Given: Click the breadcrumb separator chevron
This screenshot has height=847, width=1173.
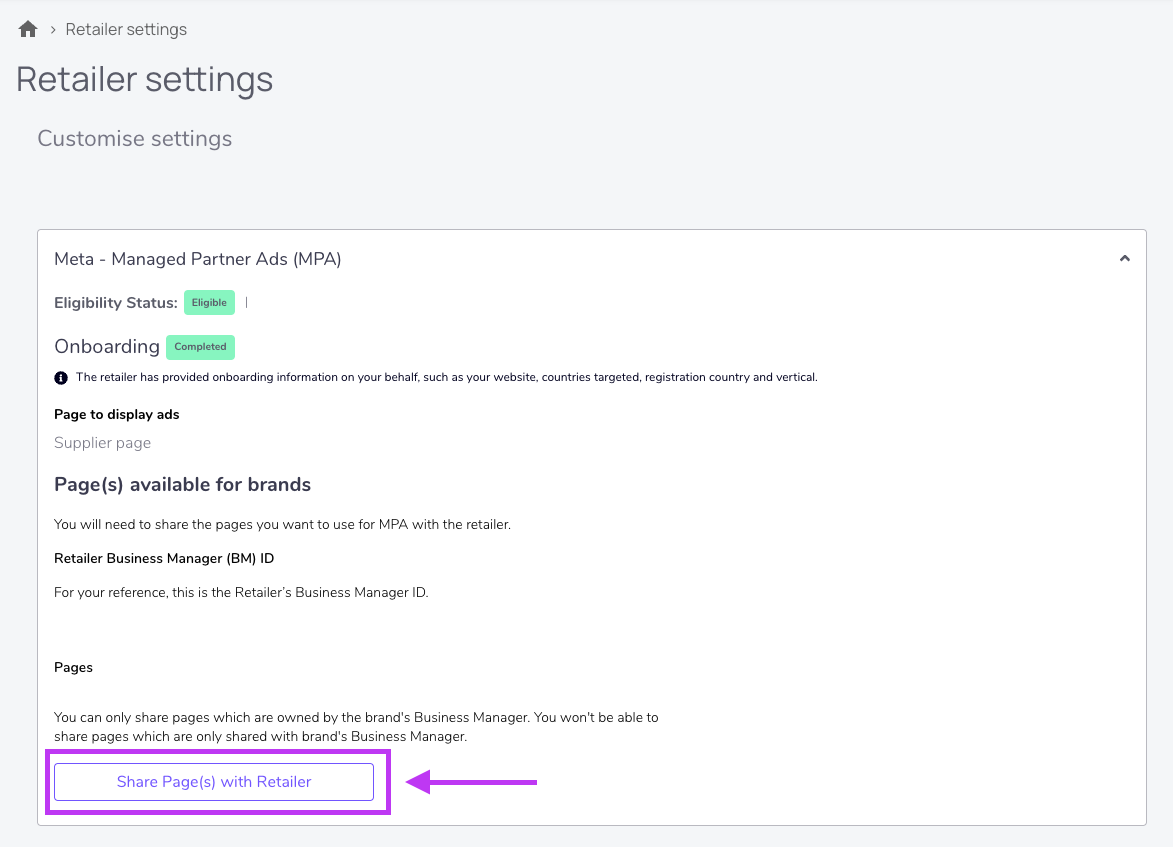Looking at the screenshot, I should [x=53, y=30].
